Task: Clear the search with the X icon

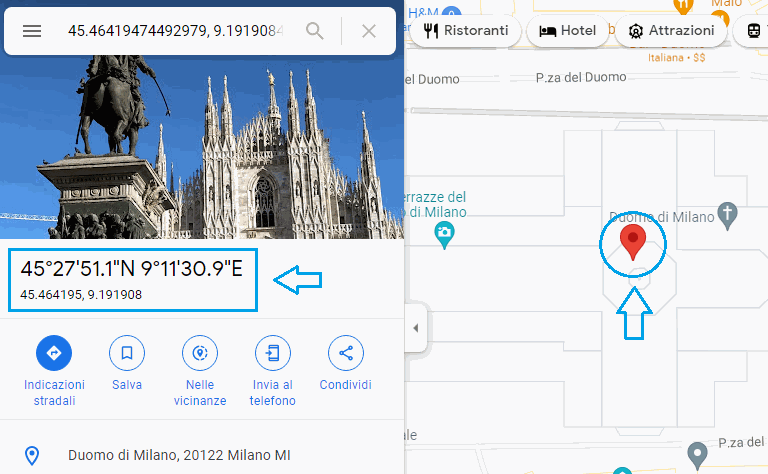Action: click(369, 31)
